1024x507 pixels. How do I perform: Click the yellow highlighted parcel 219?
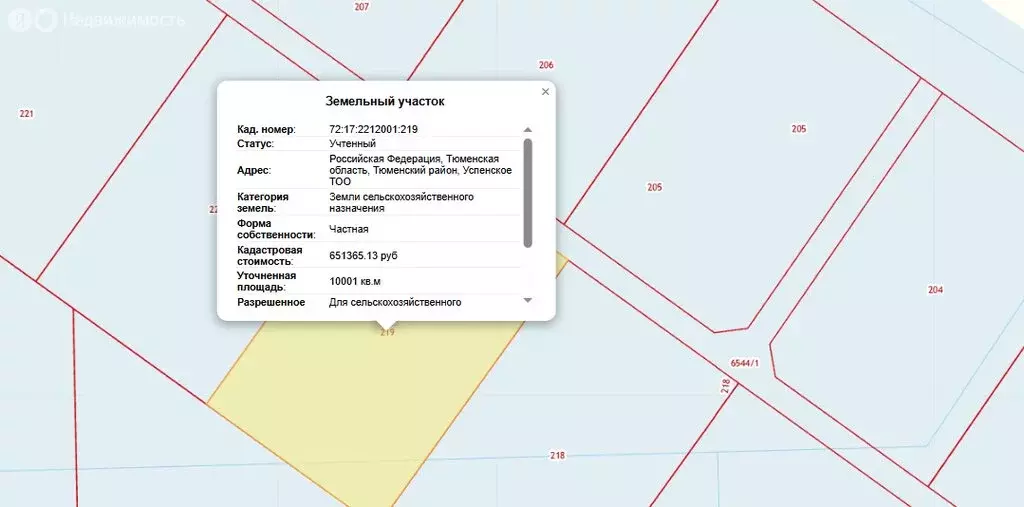[x=370, y=400]
